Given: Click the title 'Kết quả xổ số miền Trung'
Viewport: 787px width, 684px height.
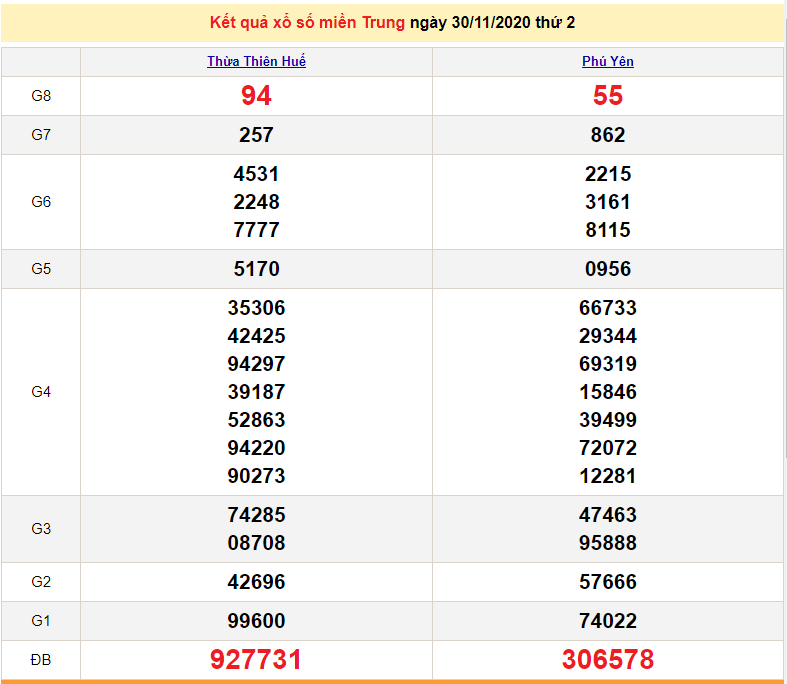Looking at the screenshot, I should (x=308, y=22).
